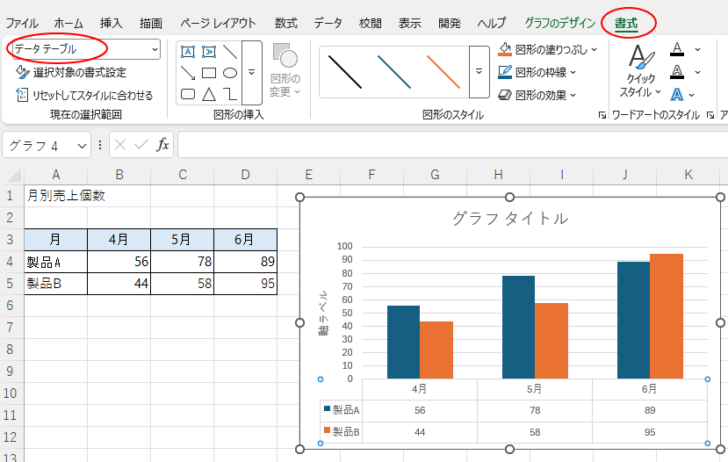Image resolution: width=728 pixels, height=462 pixels.
Task: Open the ファイル tab
Action: (22, 23)
